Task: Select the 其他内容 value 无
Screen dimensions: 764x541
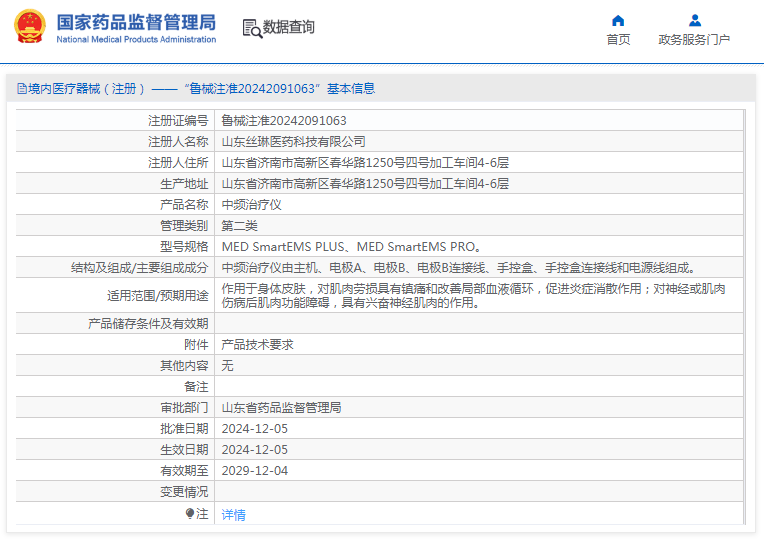Action: tap(227, 366)
